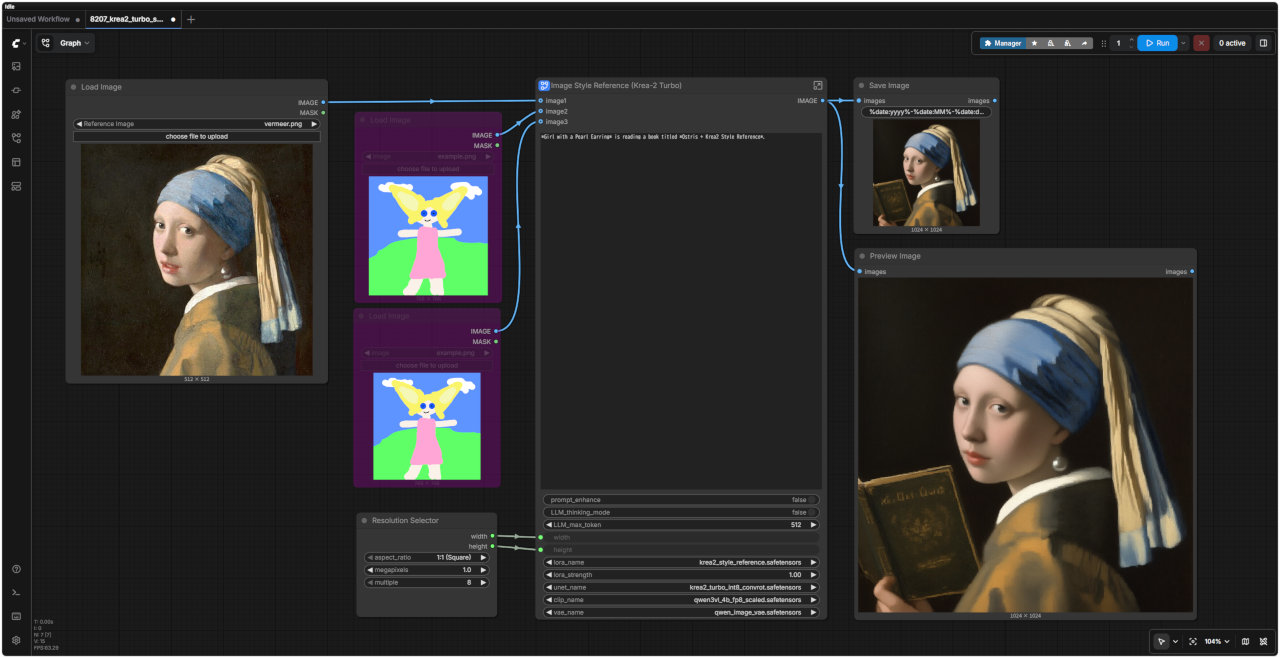Open the settings gear icon in the sidebar
The height and width of the screenshot is (658, 1280).
click(16, 640)
